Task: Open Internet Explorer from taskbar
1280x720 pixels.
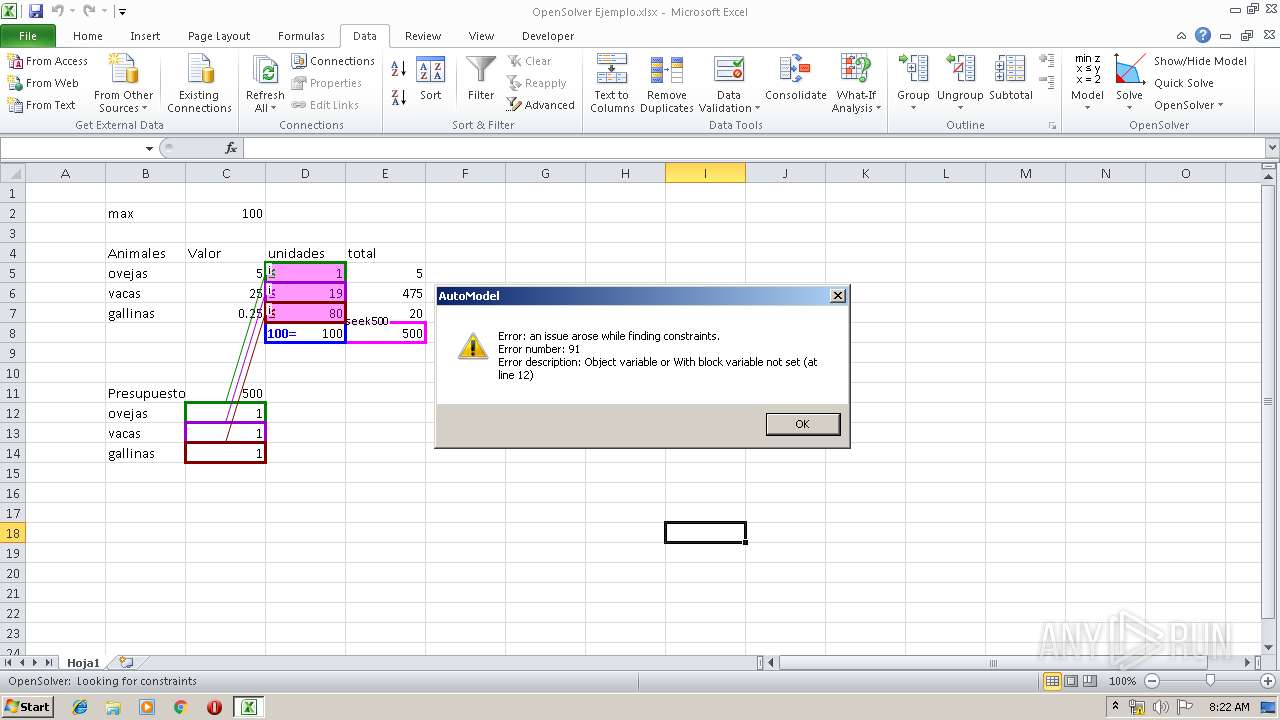Action: tap(80, 707)
